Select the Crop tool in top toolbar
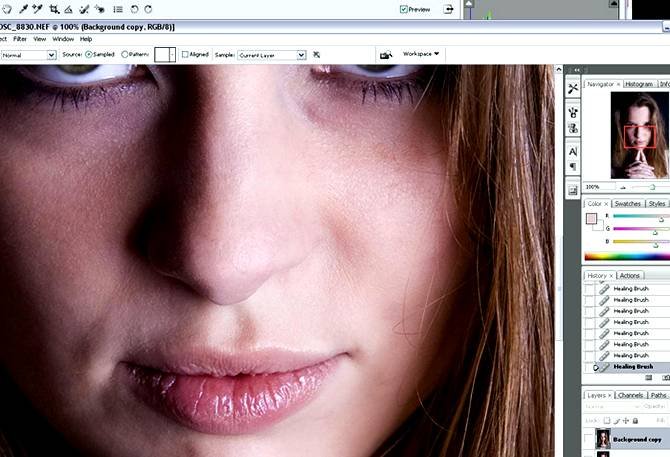This screenshot has height=457, width=670. point(54,8)
